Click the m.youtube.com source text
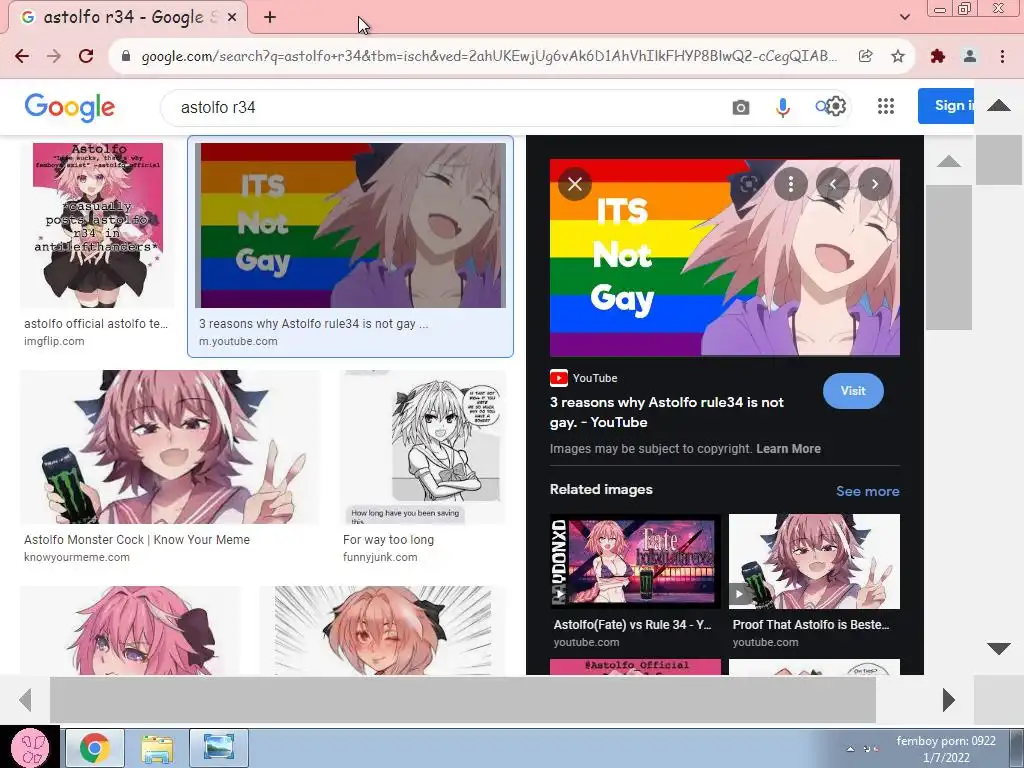Viewport: 1024px width, 768px height. pyautogui.click(x=238, y=341)
